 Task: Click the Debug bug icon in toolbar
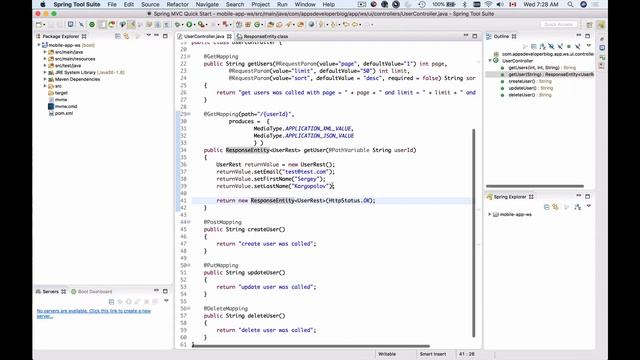[178, 25]
